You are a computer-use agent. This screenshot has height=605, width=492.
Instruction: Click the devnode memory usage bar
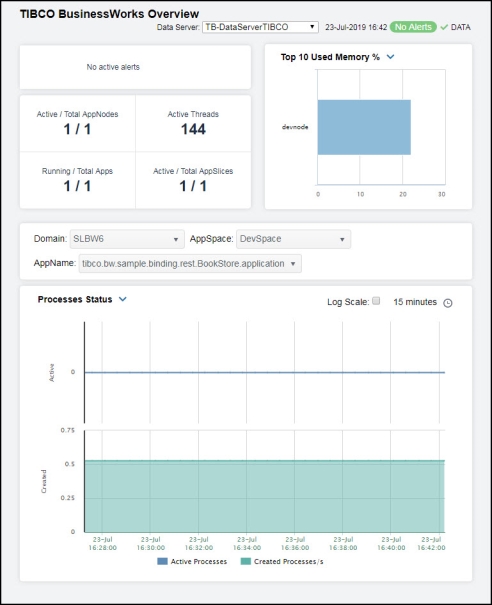[x=364, y=127]
